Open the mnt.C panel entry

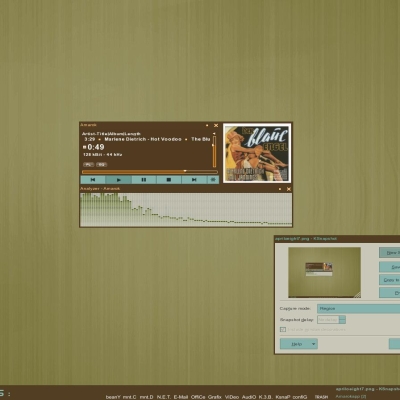point(129,397)
